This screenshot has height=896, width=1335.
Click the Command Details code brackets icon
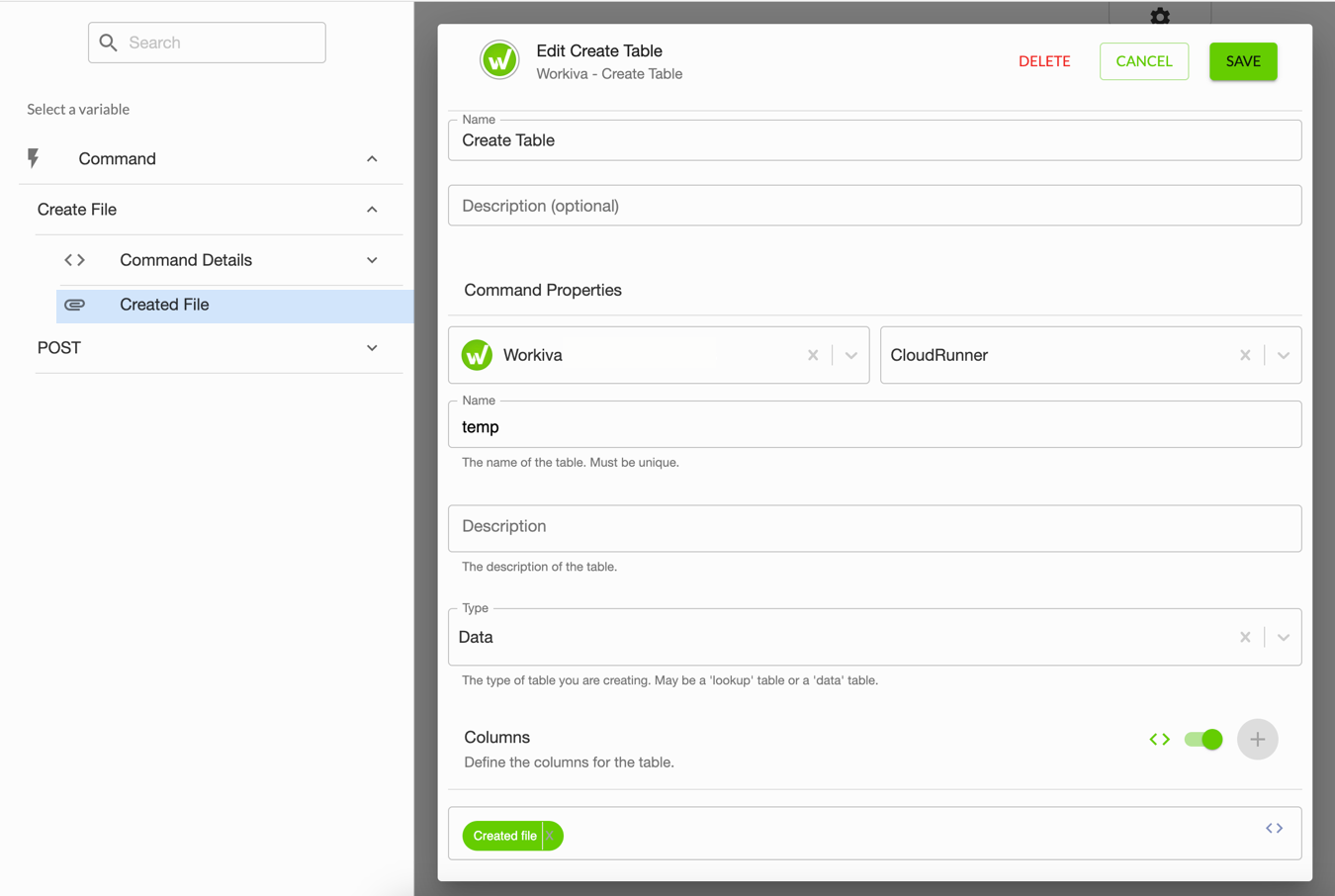pyautogui.click(x=75, y=260)
